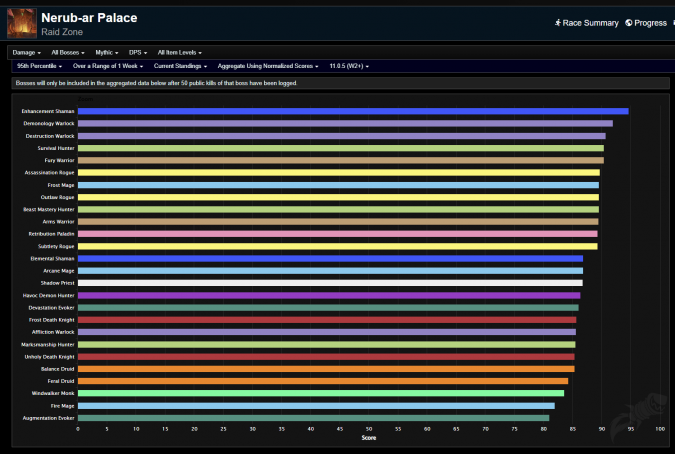Click the Frost Death Knight label
Viewport: 675px width, 454px height.
coord(51,320)
